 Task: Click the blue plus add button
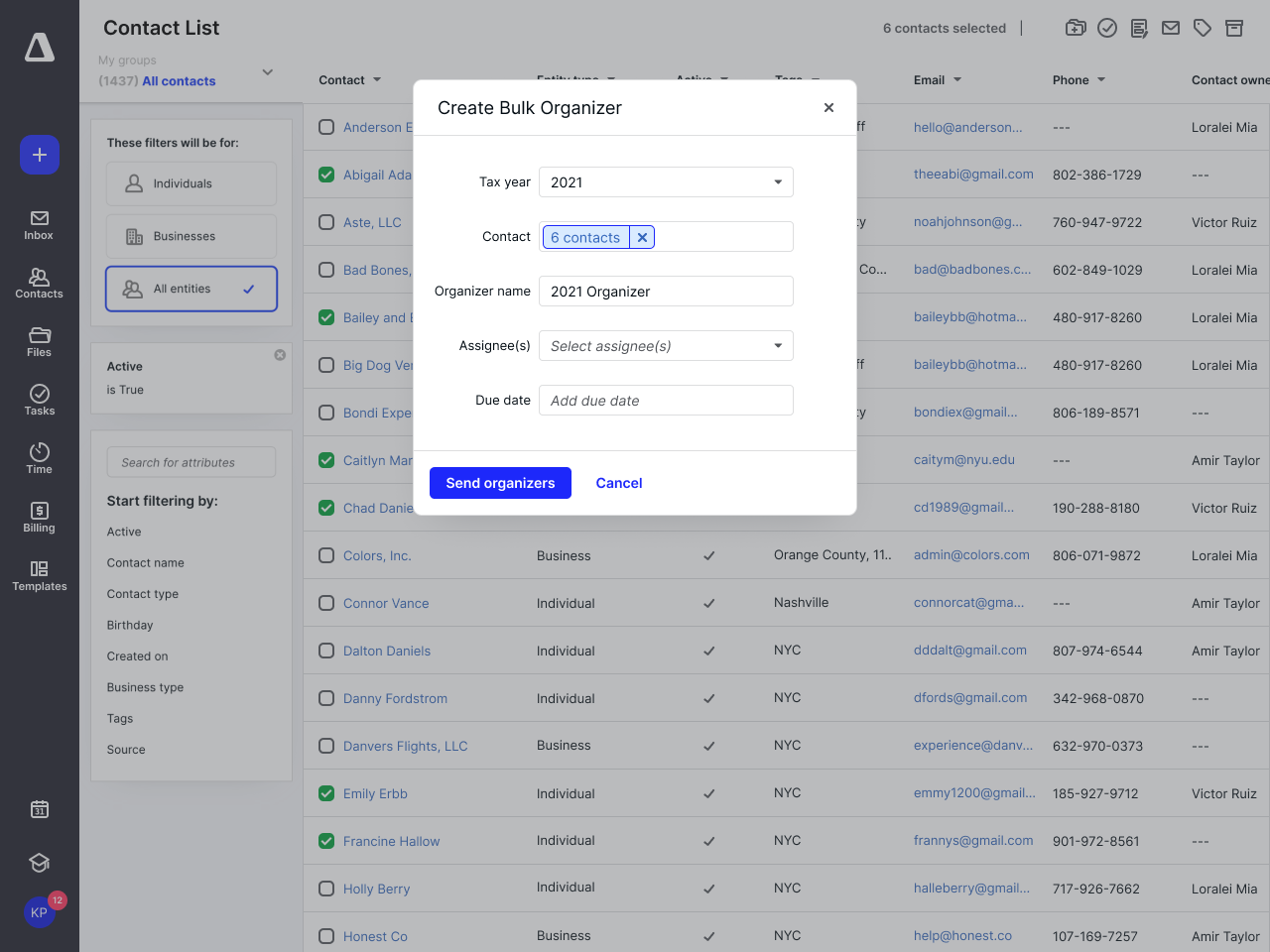40,155
